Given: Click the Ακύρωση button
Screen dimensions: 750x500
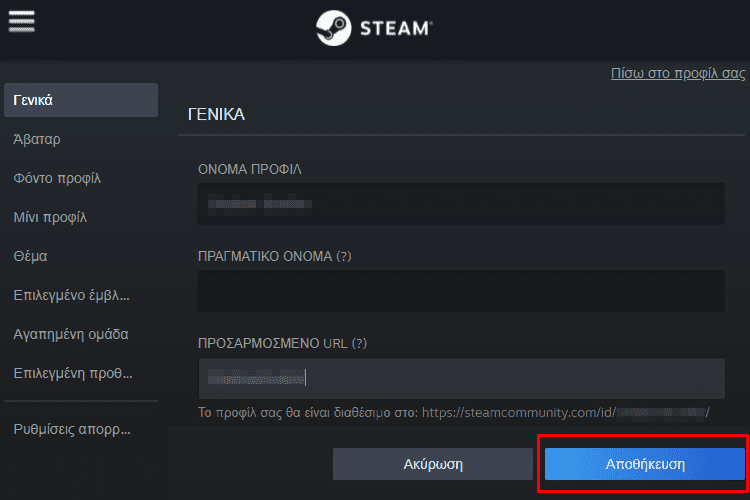Looking at the screenshot, I should pos(433,464).
